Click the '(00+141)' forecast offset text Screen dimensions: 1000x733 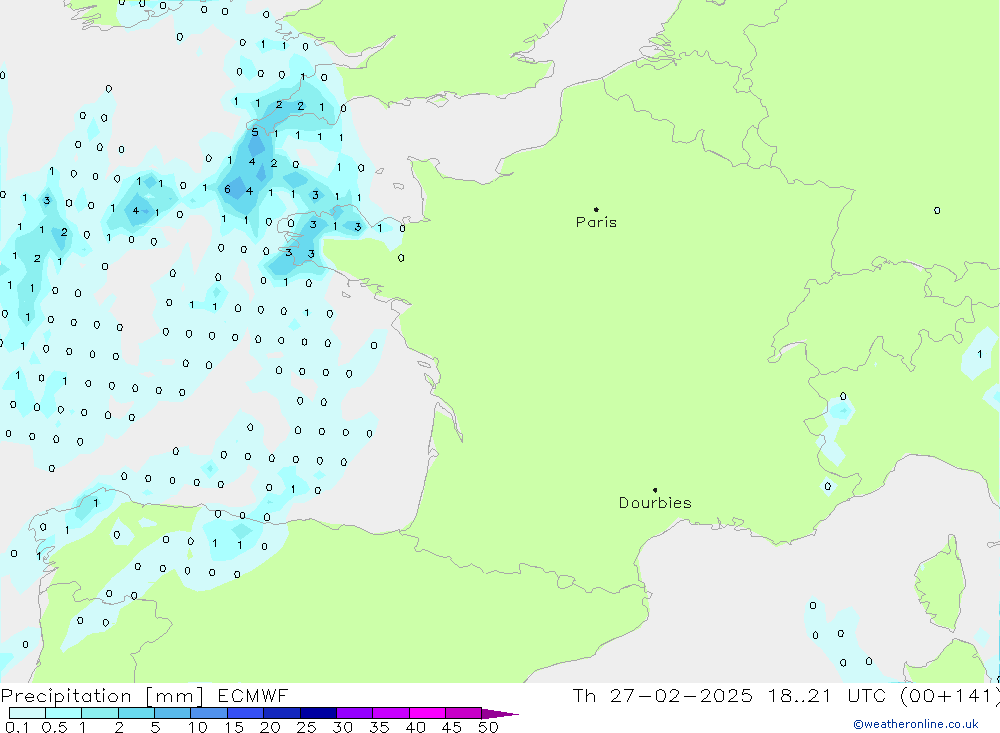tap(950, 696)
